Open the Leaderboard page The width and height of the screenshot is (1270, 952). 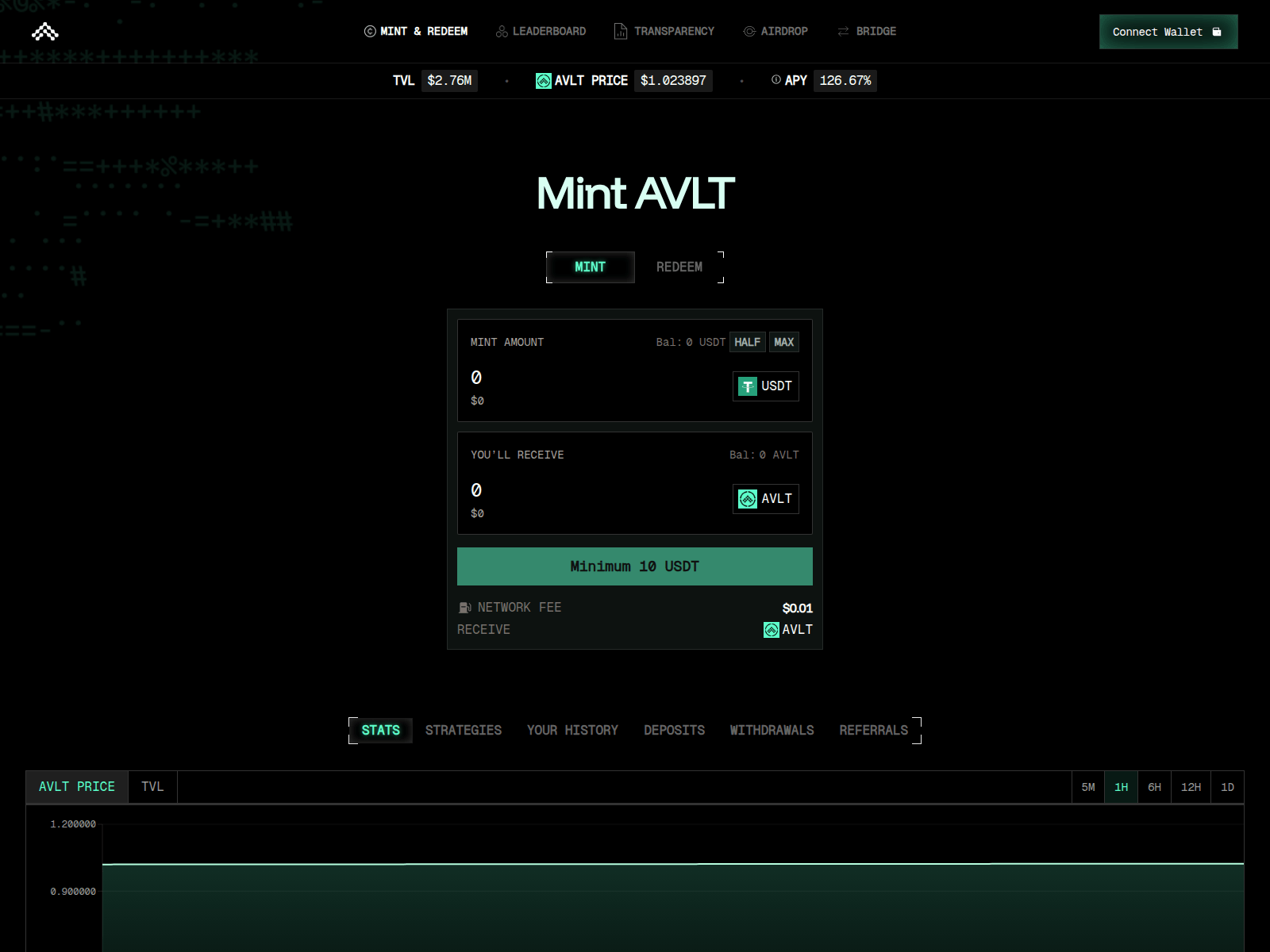(541, 32)
